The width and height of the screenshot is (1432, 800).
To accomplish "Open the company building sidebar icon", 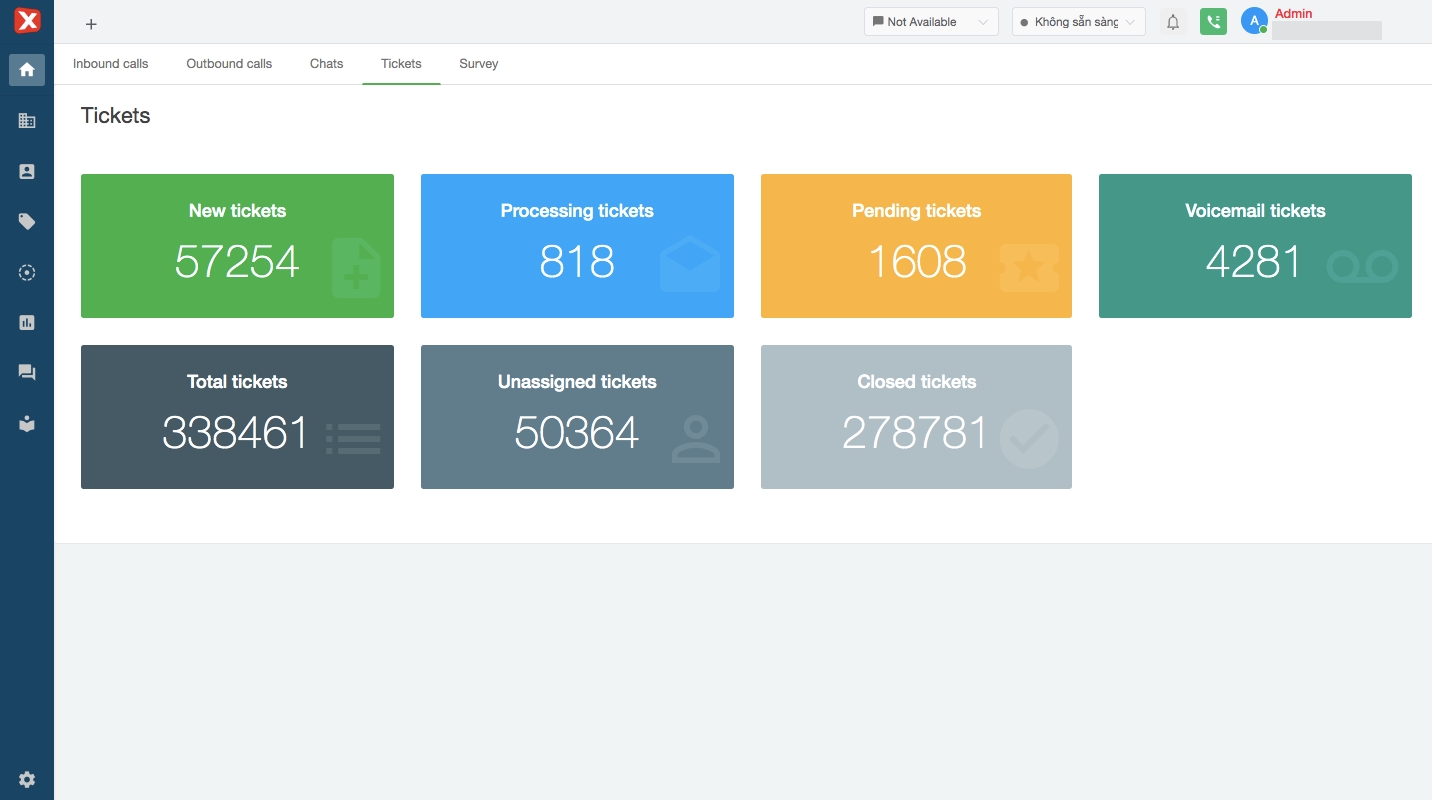I will [27, 121].
